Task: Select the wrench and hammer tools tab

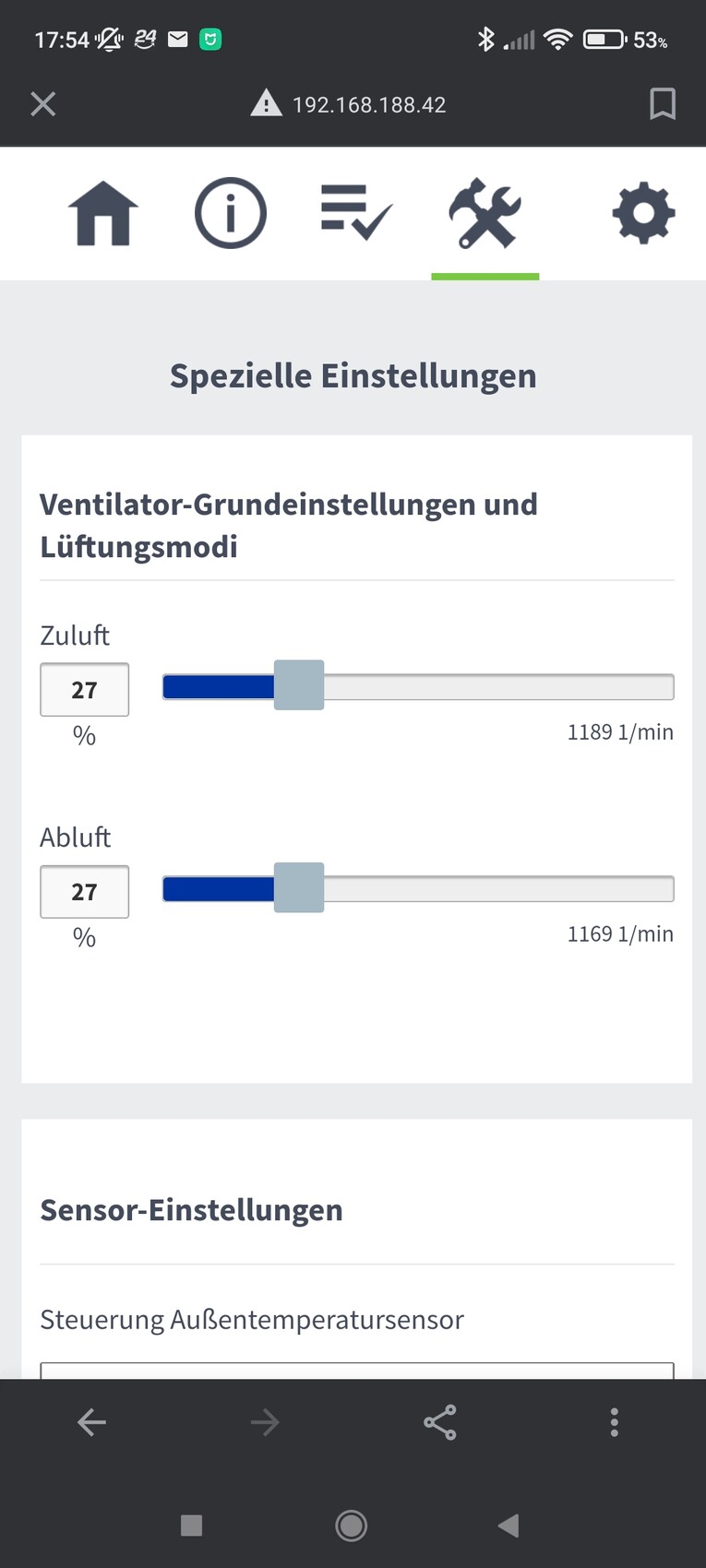Action: 485,213
